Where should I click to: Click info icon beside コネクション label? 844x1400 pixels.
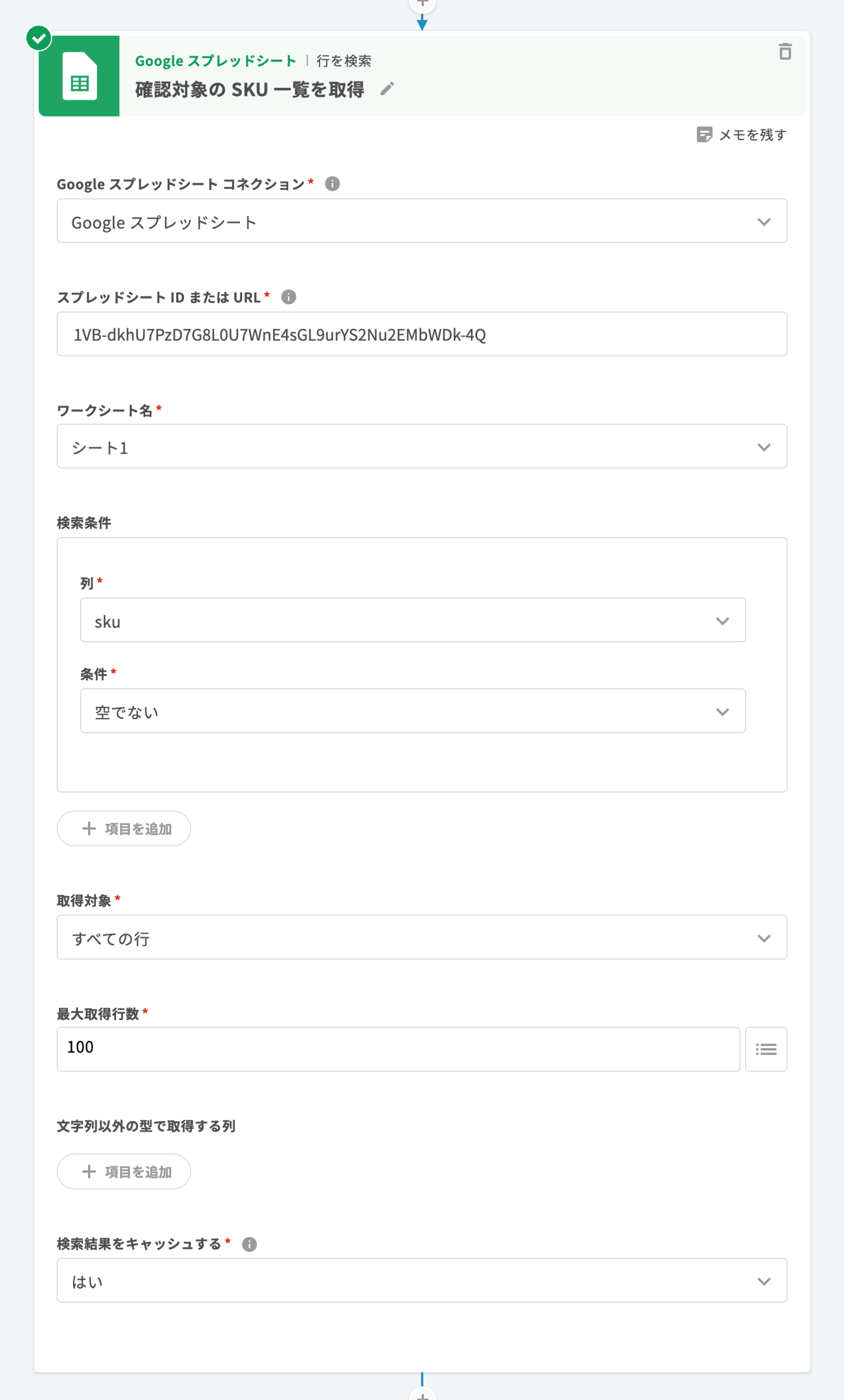(x=332, y=184)
